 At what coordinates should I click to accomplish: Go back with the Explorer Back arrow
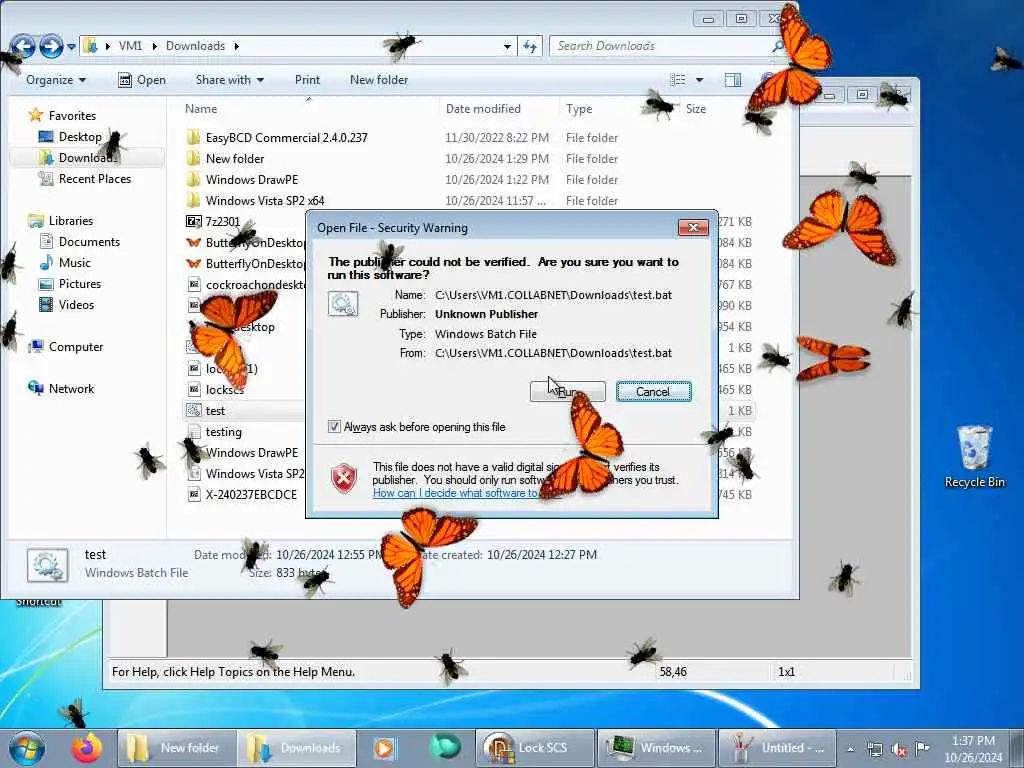24,46
